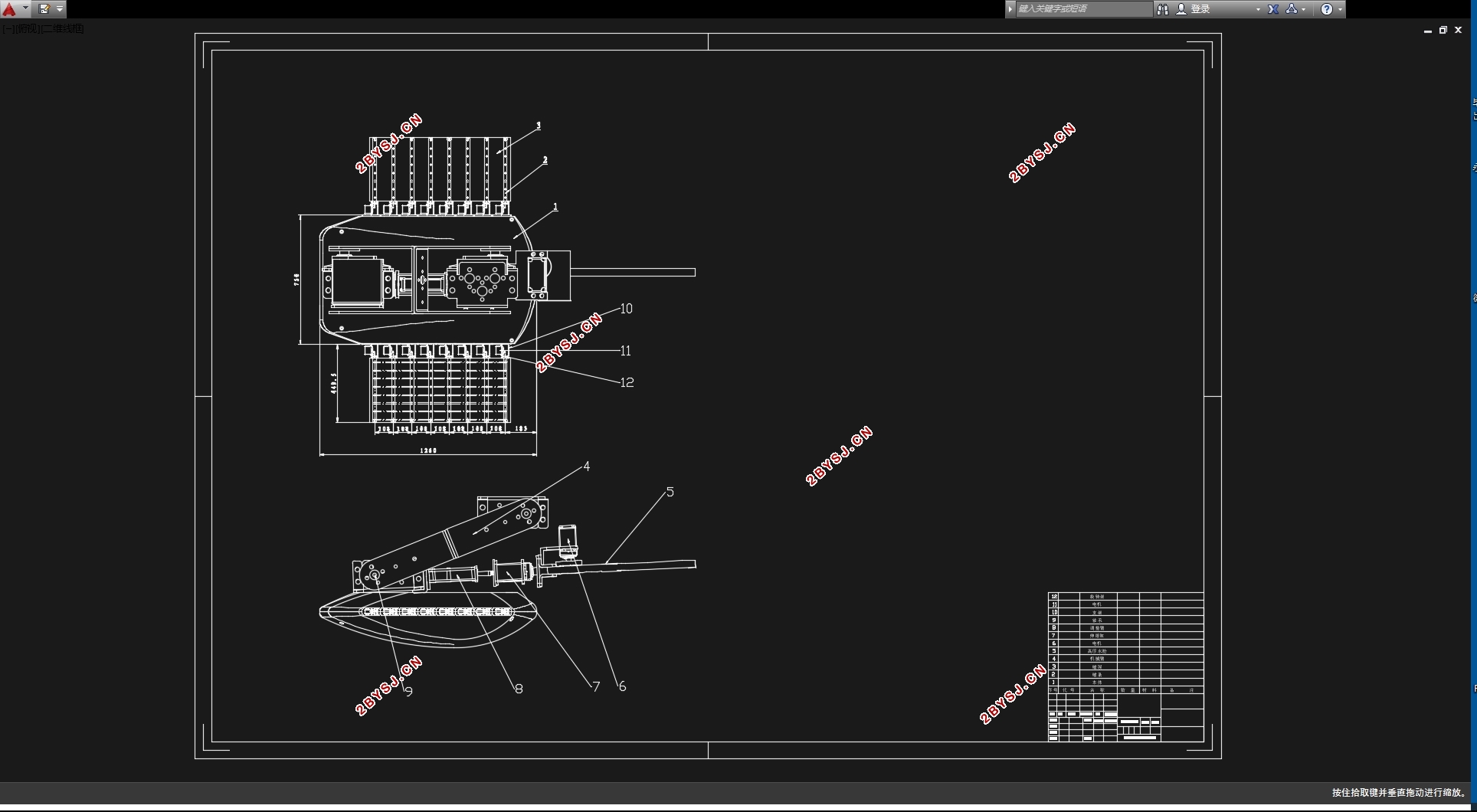The height and width of the screenshot is (812, 1477).
Task: Click the Save As quick access icon
Action: point(44,9)
